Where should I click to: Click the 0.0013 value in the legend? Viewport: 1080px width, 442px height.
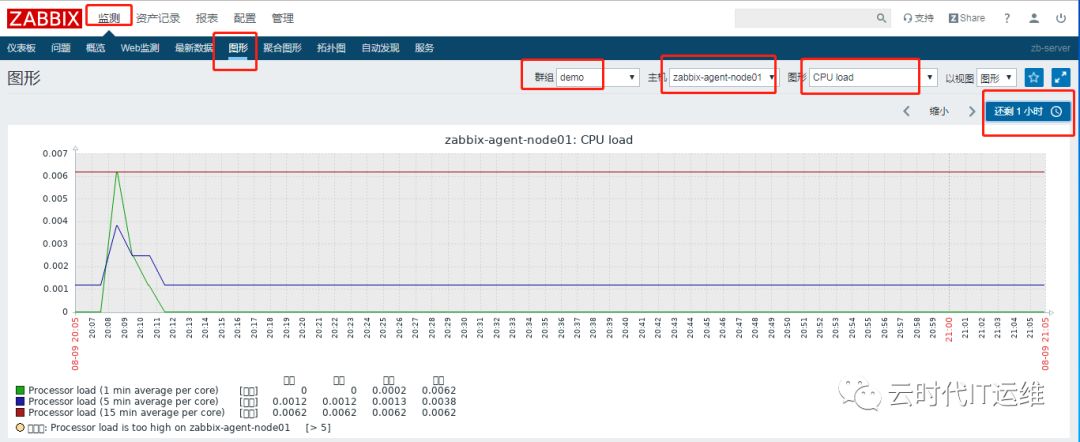(x=391, y=401)
